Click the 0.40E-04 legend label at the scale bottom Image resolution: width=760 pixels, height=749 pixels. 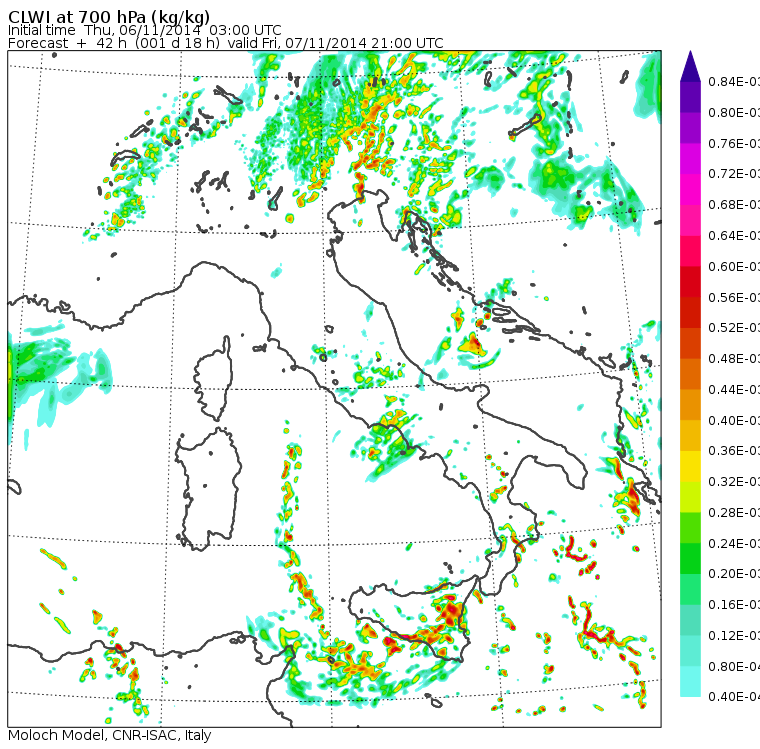tap(734, 697)
